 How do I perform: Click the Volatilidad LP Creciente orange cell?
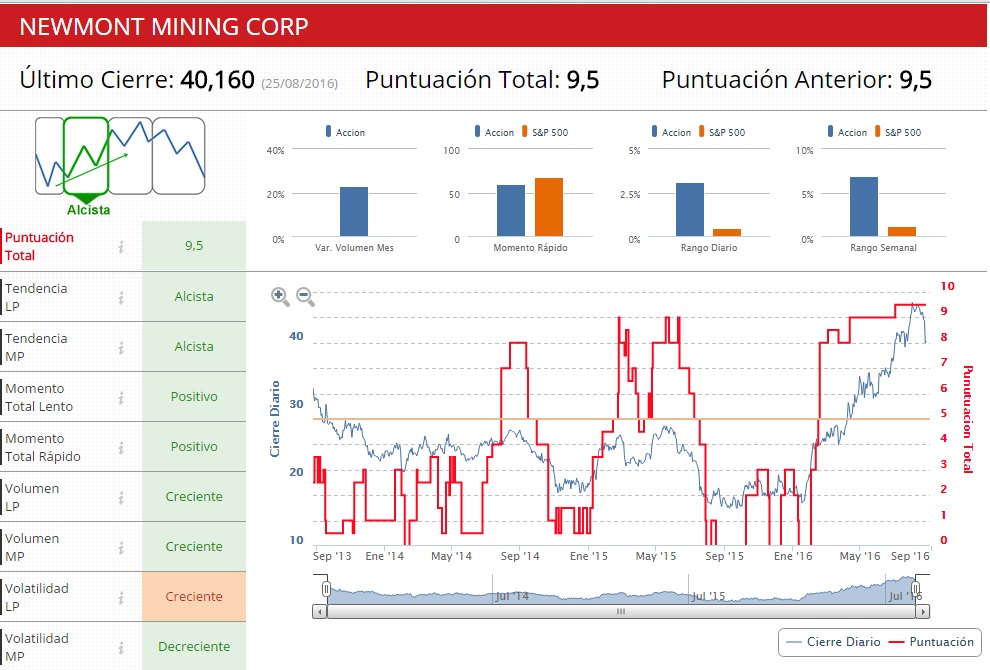194,596
